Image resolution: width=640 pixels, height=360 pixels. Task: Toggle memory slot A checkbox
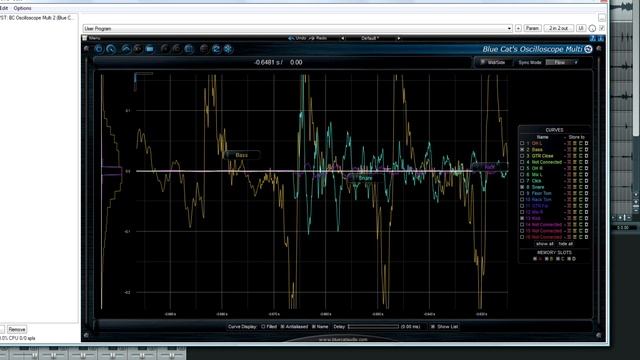pos(535,259)
